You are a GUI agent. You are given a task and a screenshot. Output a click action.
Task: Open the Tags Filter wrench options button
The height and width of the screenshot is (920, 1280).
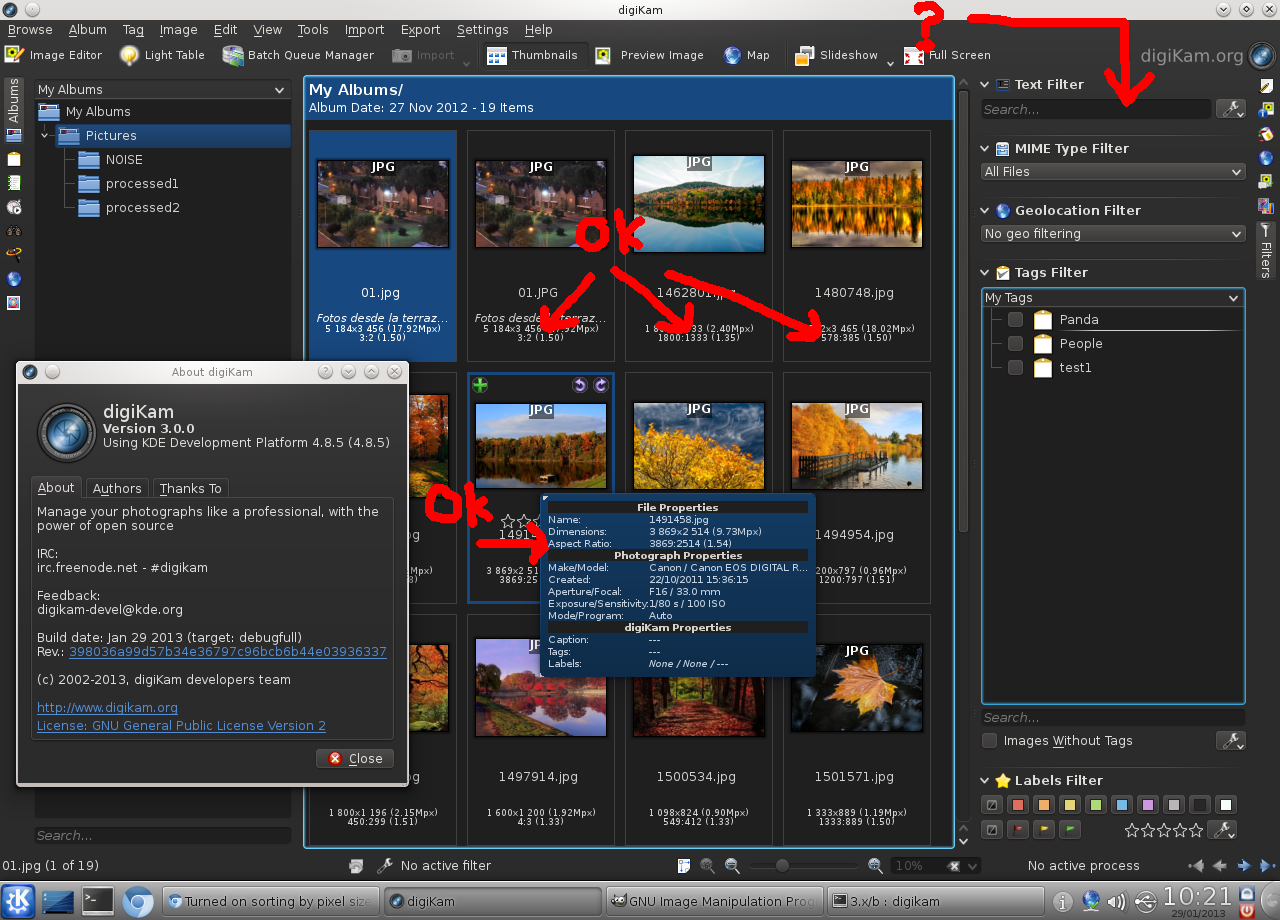(1231, 741)
